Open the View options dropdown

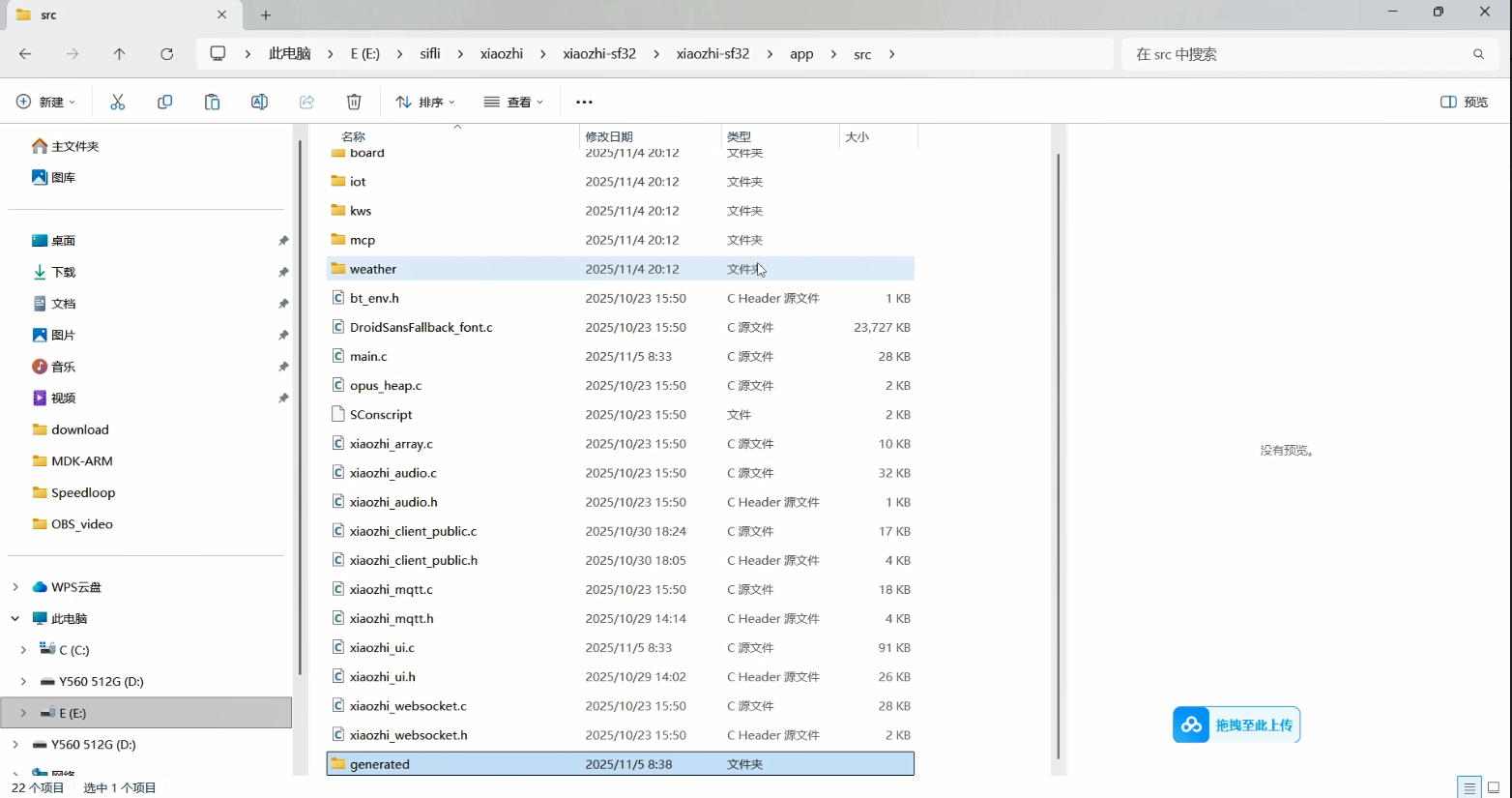(513, 102)
